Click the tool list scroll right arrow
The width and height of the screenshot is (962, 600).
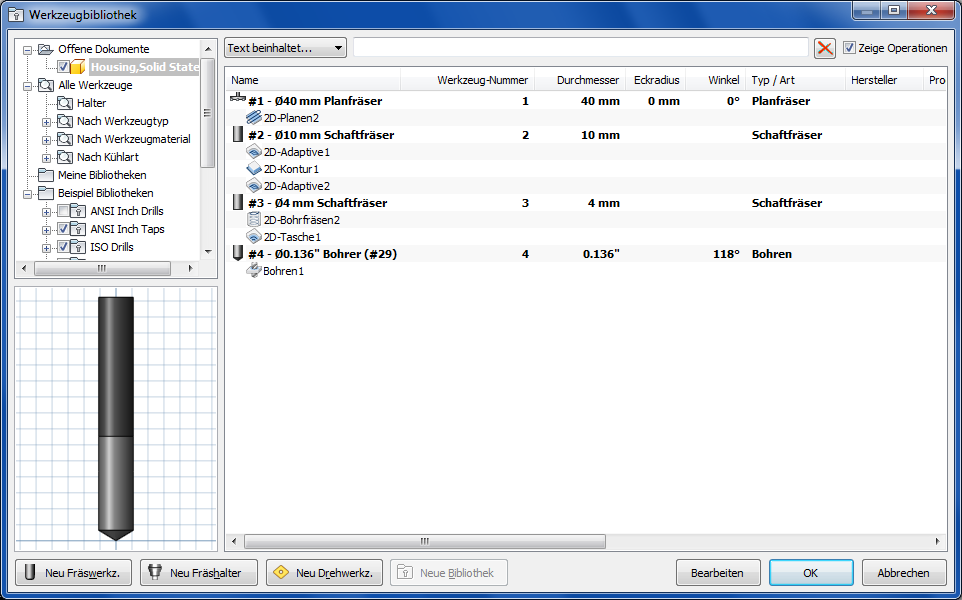[937, 541]
